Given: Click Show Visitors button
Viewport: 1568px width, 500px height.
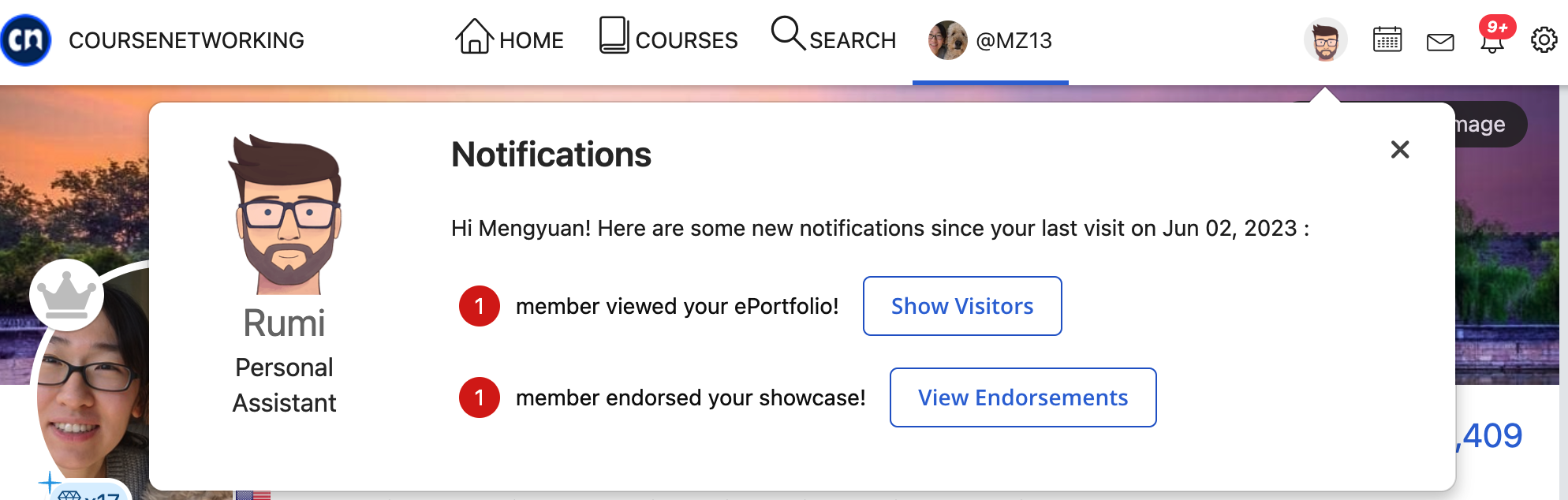Looking at the screenshot, I should [x=962, y=306].
